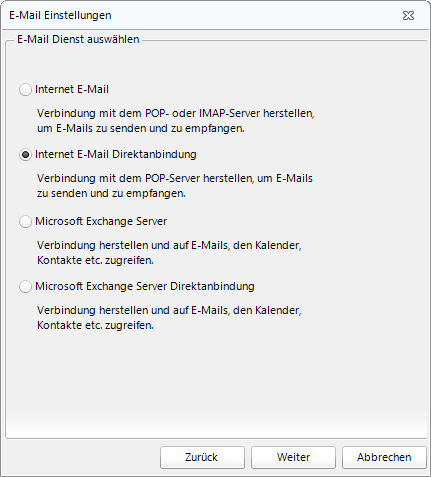Select the Internet E-Mail radio button

[25, 90]
